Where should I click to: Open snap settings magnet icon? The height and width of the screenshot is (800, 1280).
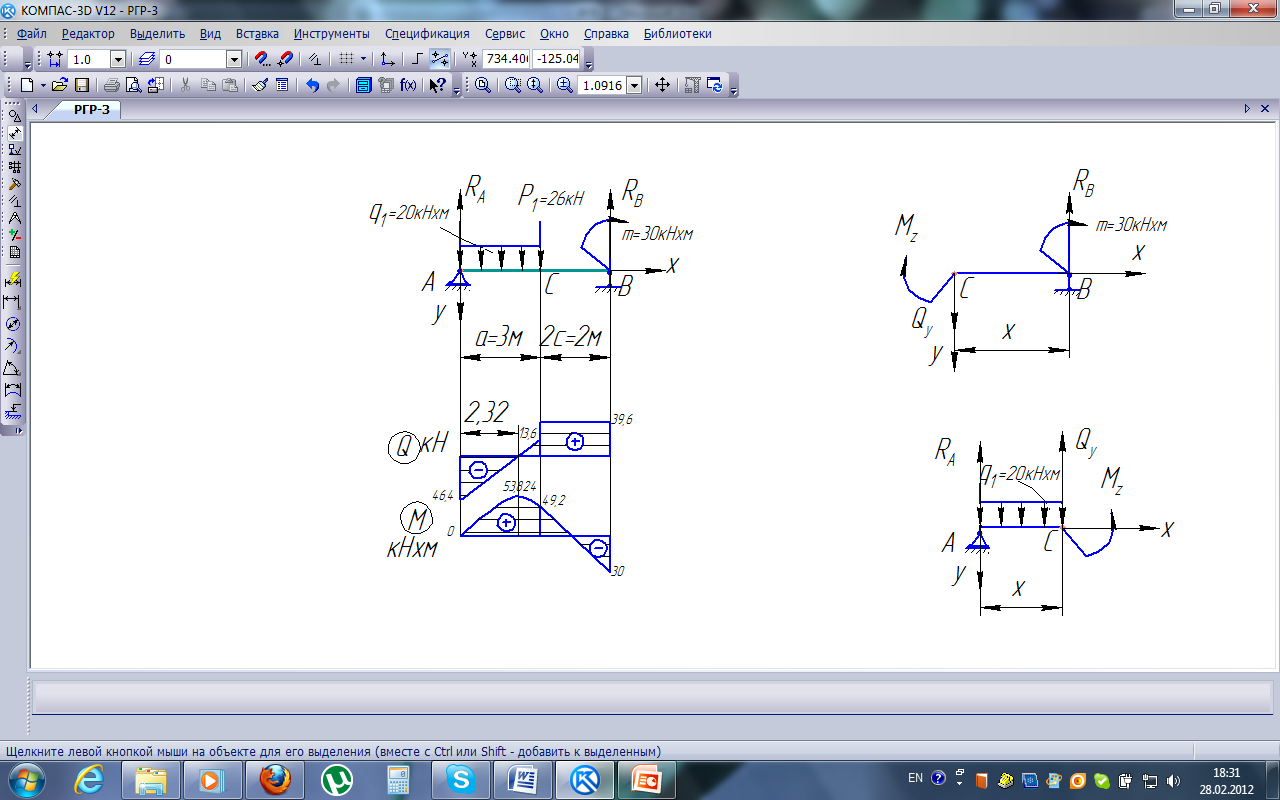pyautogui.click(x=262, y=59)
